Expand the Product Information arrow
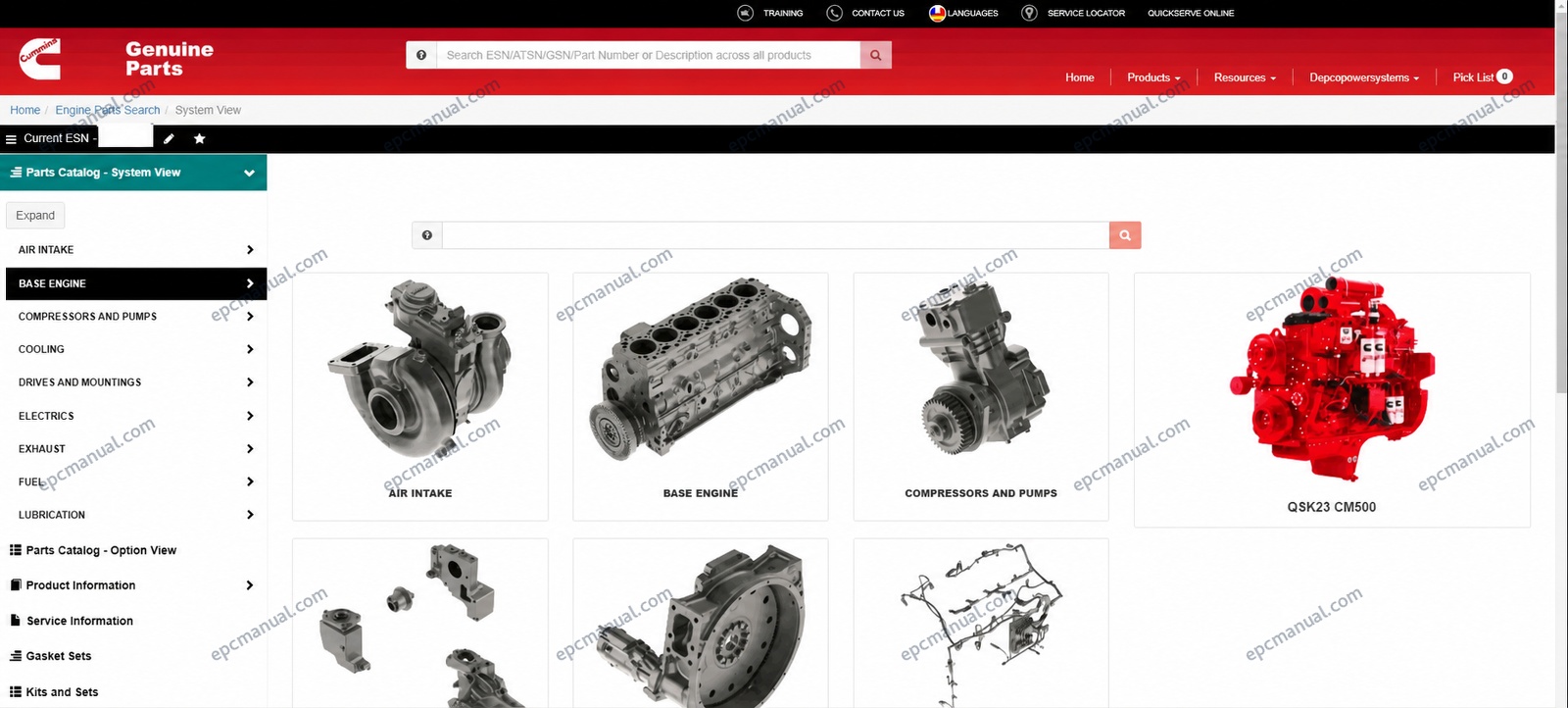Screen dimensions: 1568x708 tap(250, 585)
